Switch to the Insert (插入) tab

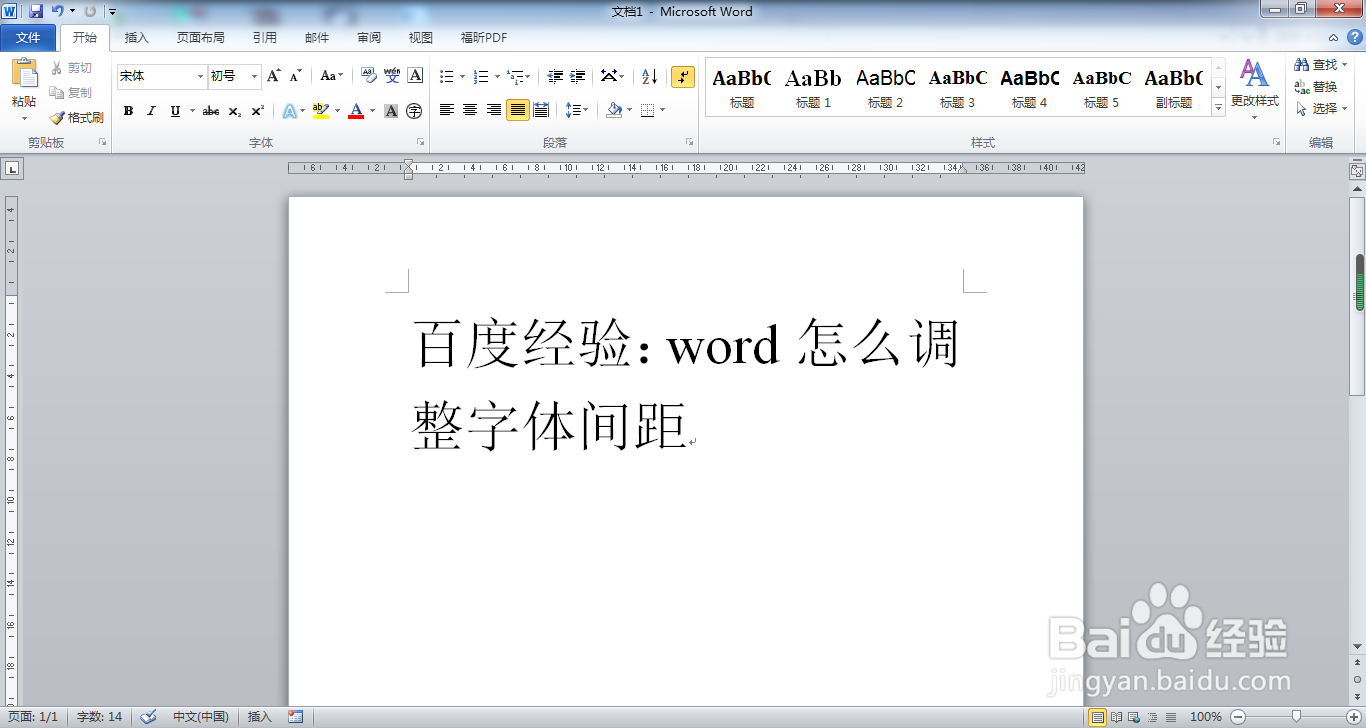point(136,38)
